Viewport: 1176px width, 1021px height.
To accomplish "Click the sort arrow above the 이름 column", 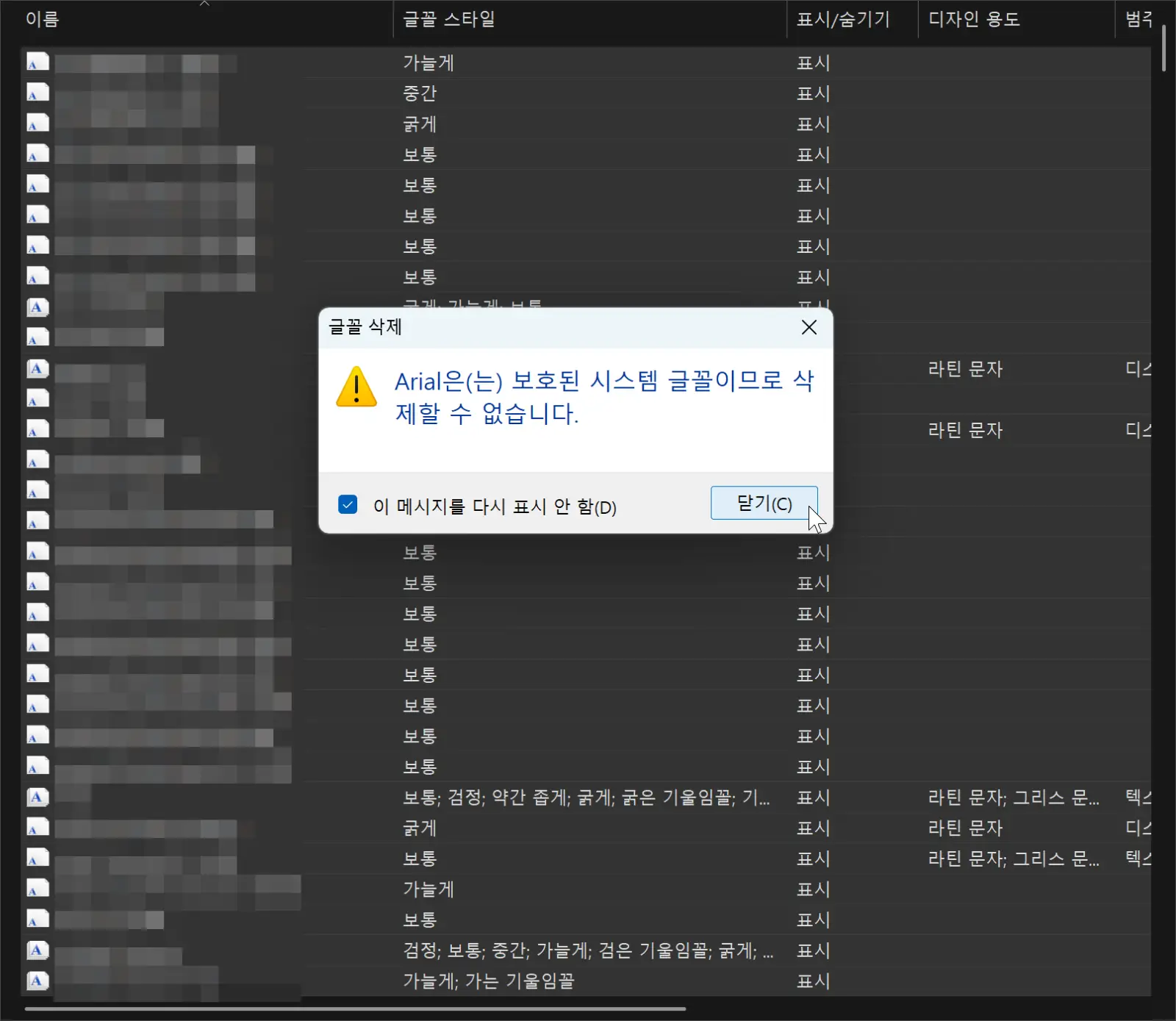I will (x=205, y=4).
